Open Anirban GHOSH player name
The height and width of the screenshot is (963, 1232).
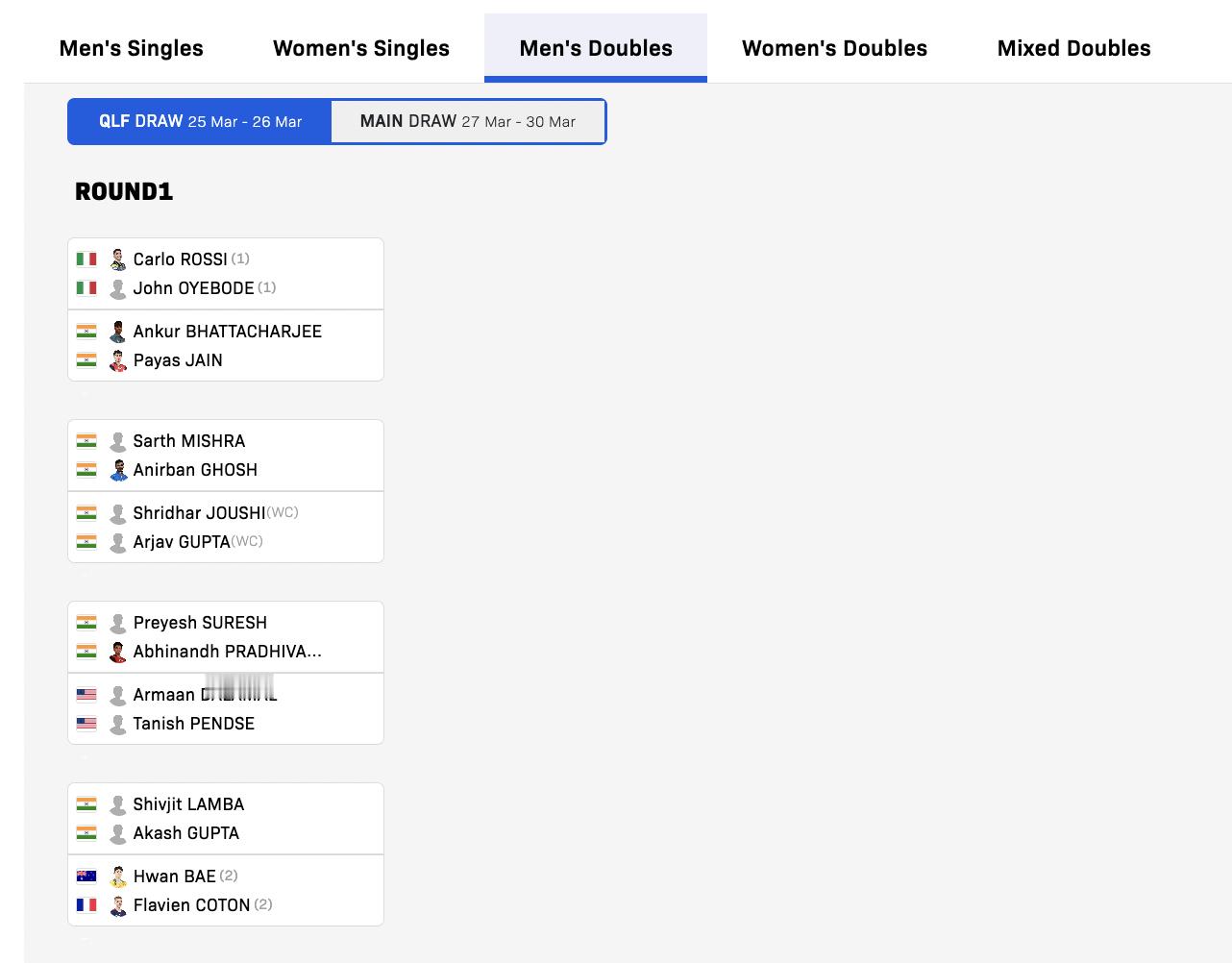195,470
